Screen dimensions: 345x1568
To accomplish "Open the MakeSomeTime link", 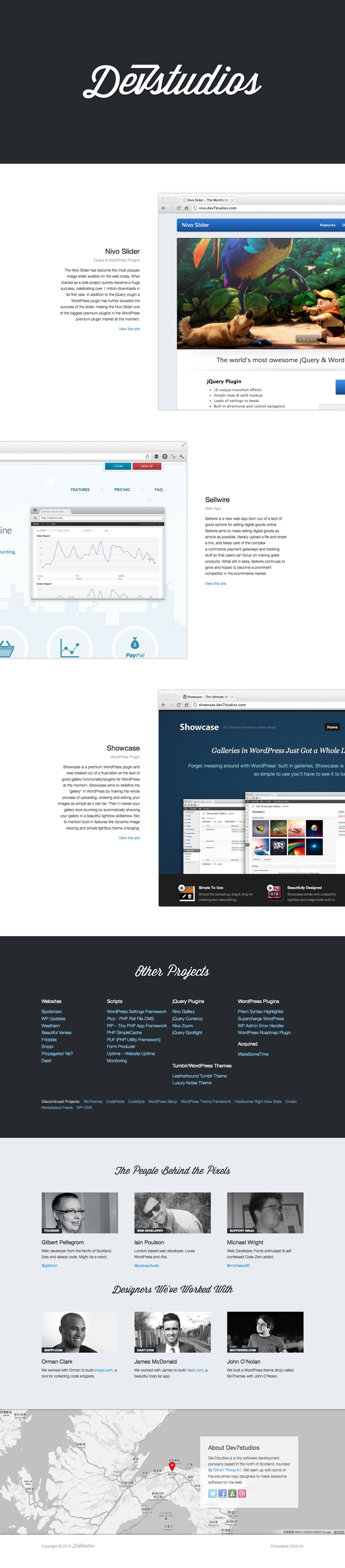I will [x=253, y=1054].
